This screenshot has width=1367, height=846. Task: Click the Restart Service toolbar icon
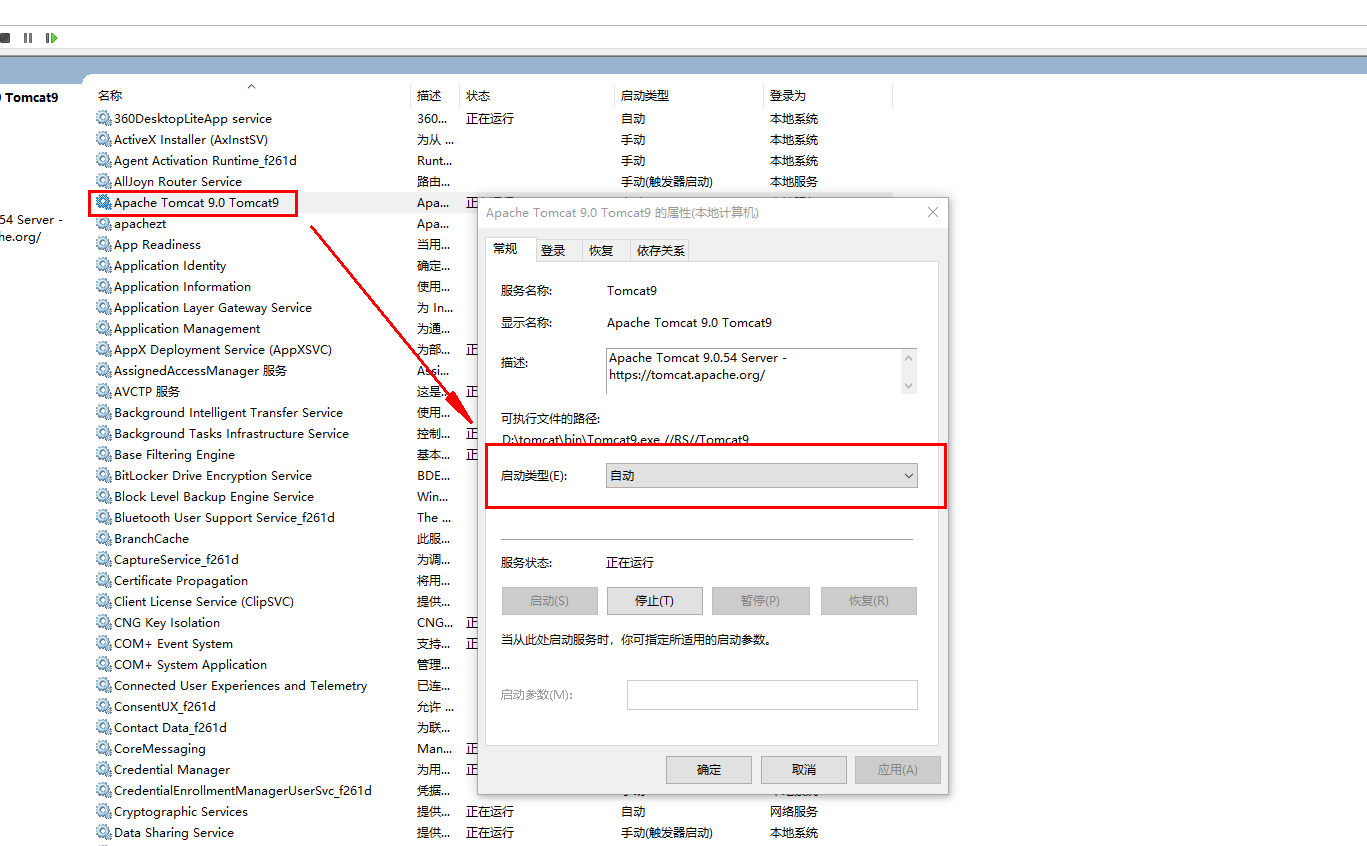[51, 38]
